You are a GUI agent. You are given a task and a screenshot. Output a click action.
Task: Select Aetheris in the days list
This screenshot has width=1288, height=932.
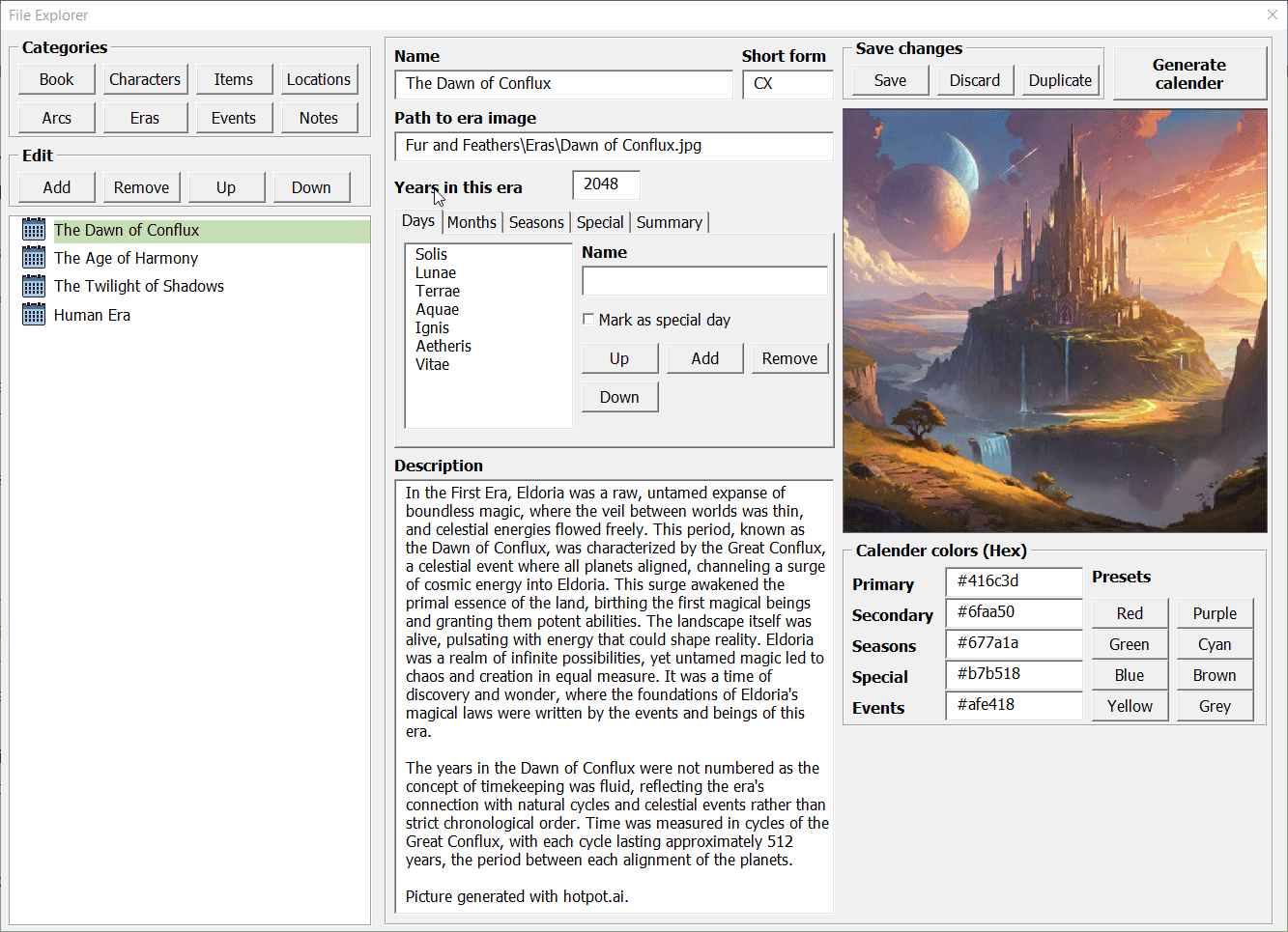[x=444, y=346]
